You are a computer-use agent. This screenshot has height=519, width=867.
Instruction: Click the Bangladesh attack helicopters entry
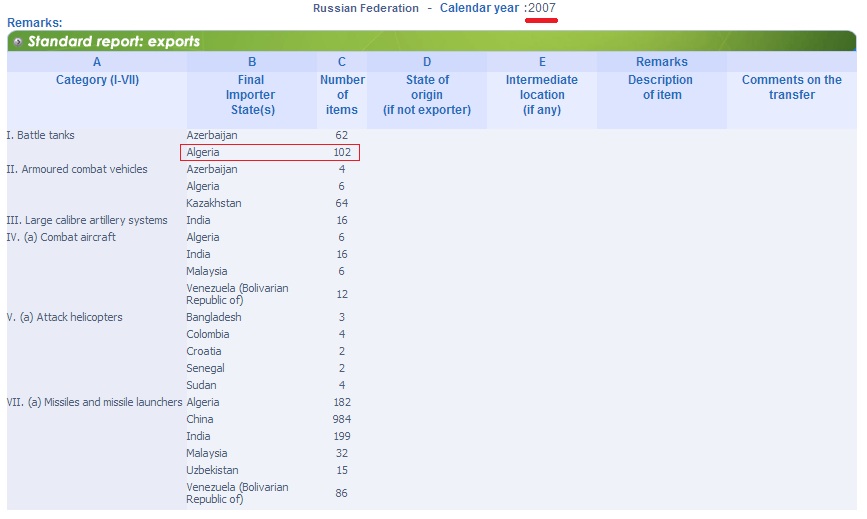(213, 317)
